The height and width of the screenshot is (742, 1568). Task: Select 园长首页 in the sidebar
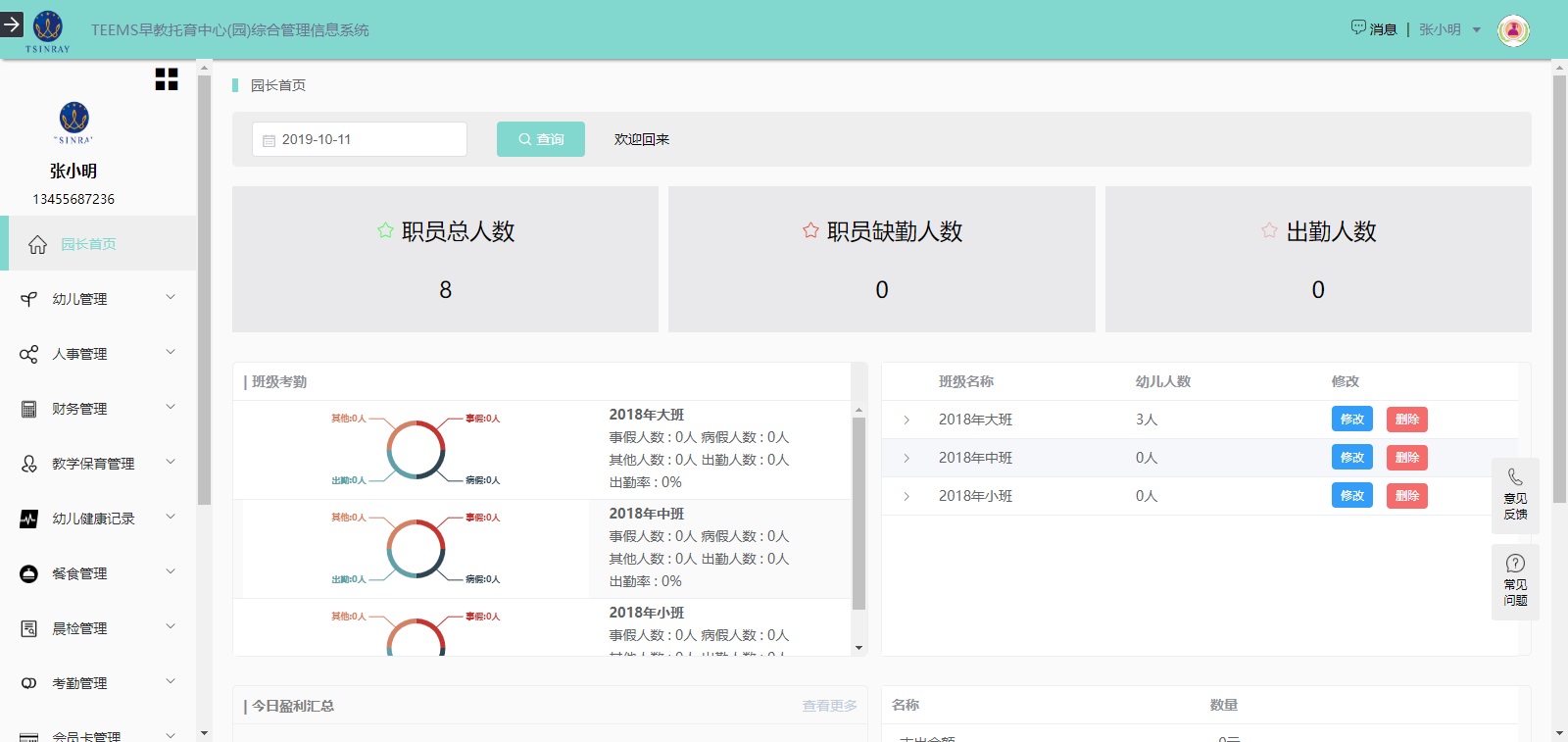[98, 243]
